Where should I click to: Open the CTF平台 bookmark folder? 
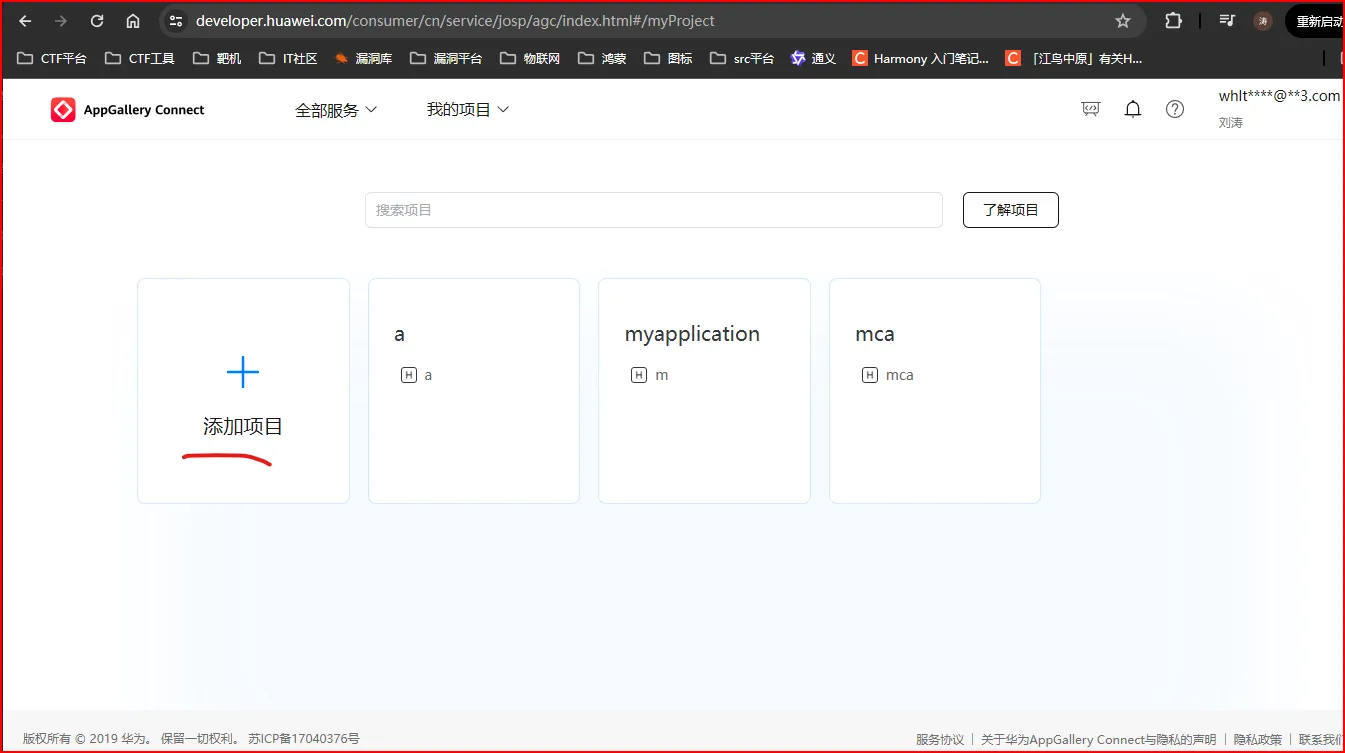click(52, 59)
